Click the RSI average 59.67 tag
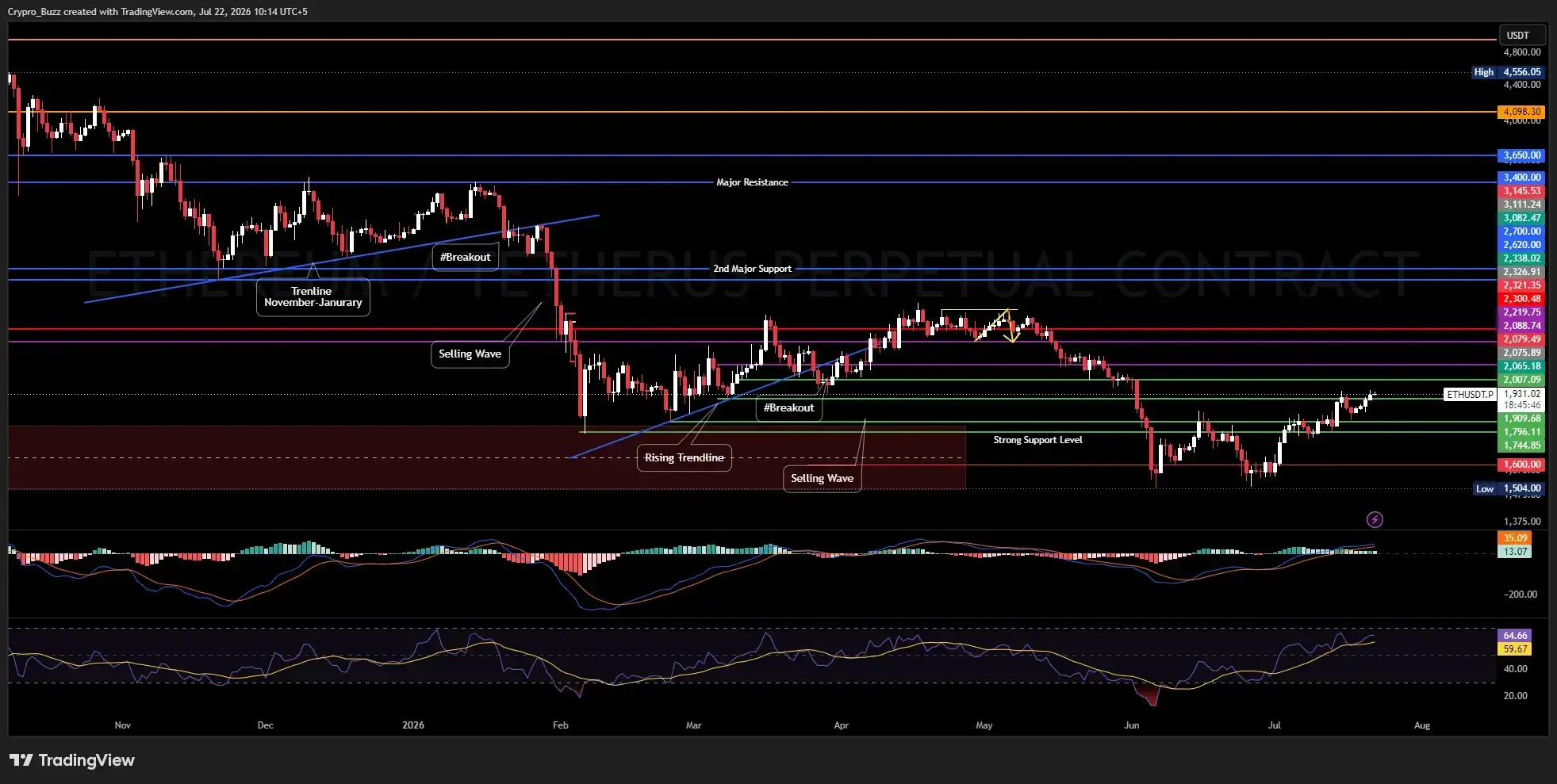 pyautogui.click(x=1514, y=649)
